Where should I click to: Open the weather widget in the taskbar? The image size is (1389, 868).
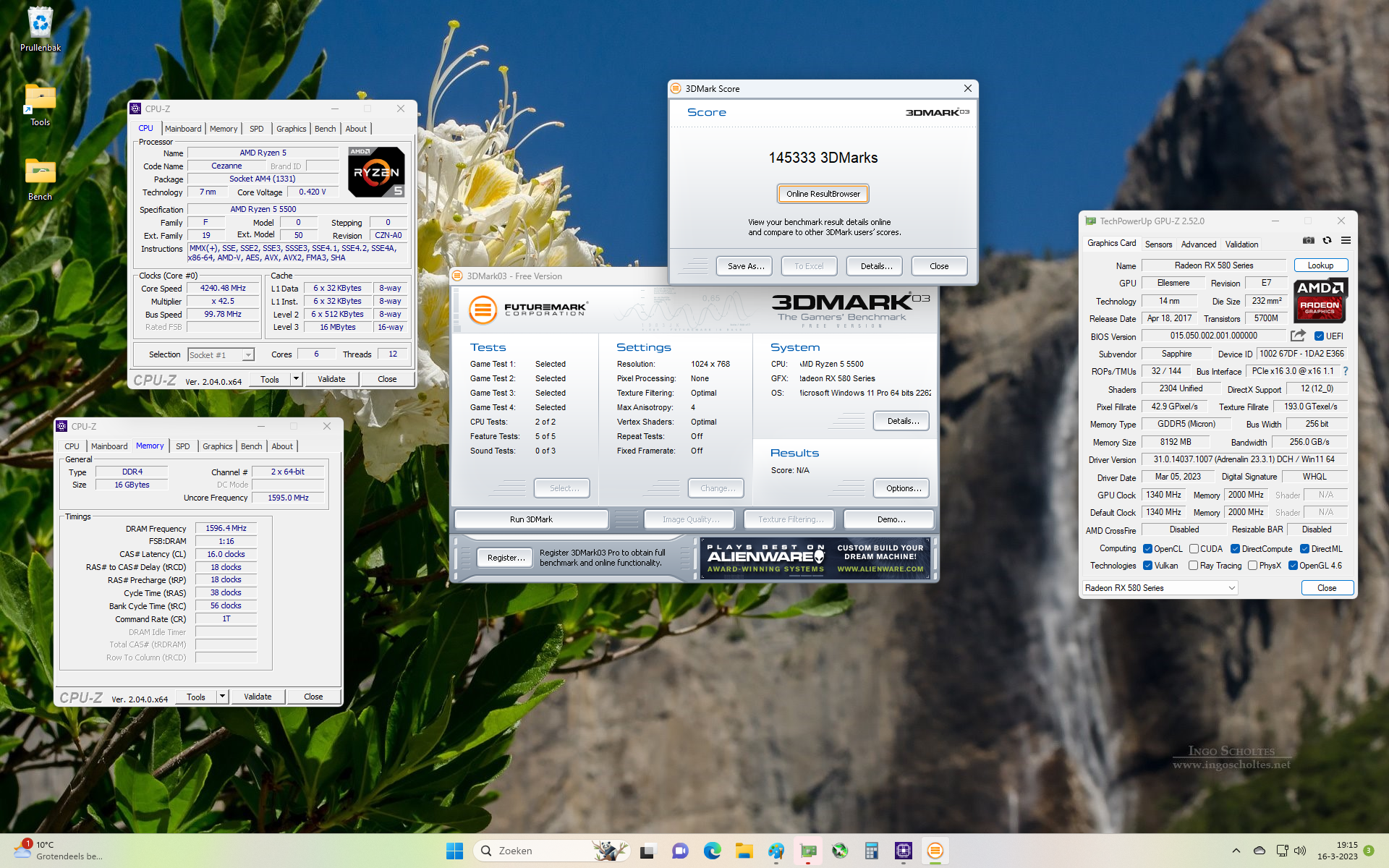pyautogui.click(x=58, y=851)
